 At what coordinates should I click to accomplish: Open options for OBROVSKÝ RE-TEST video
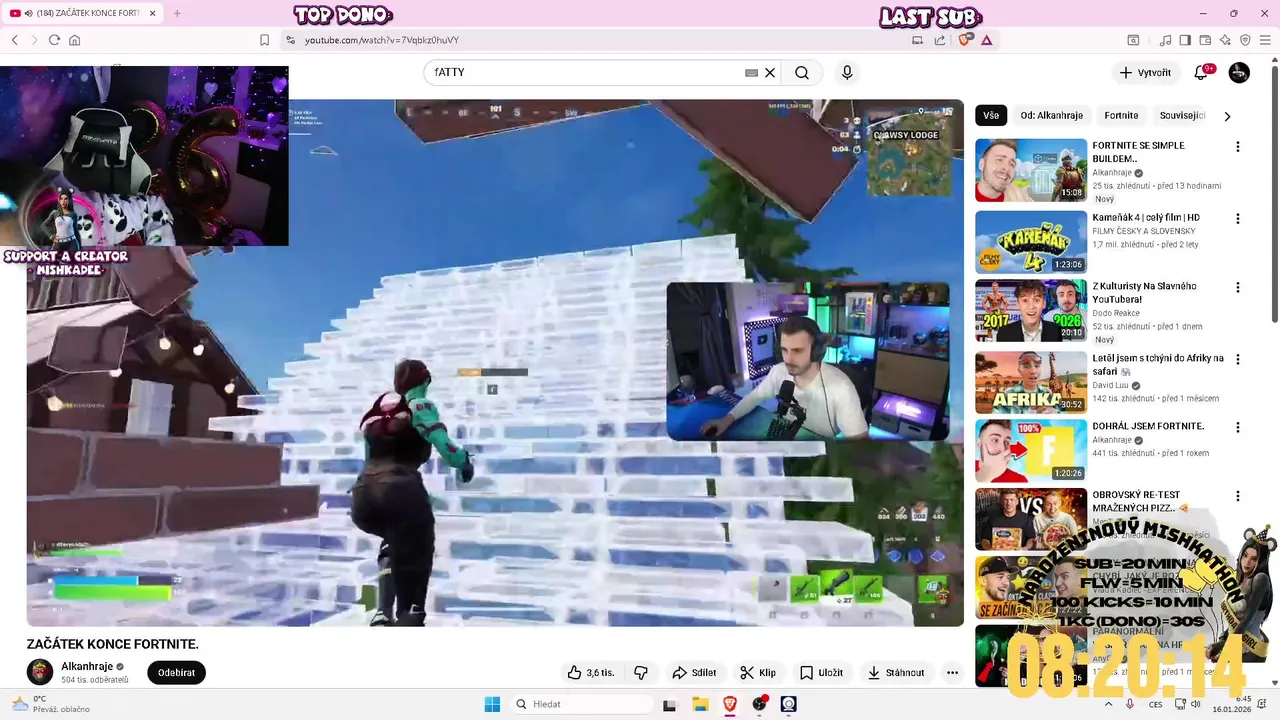(1238, 496)
